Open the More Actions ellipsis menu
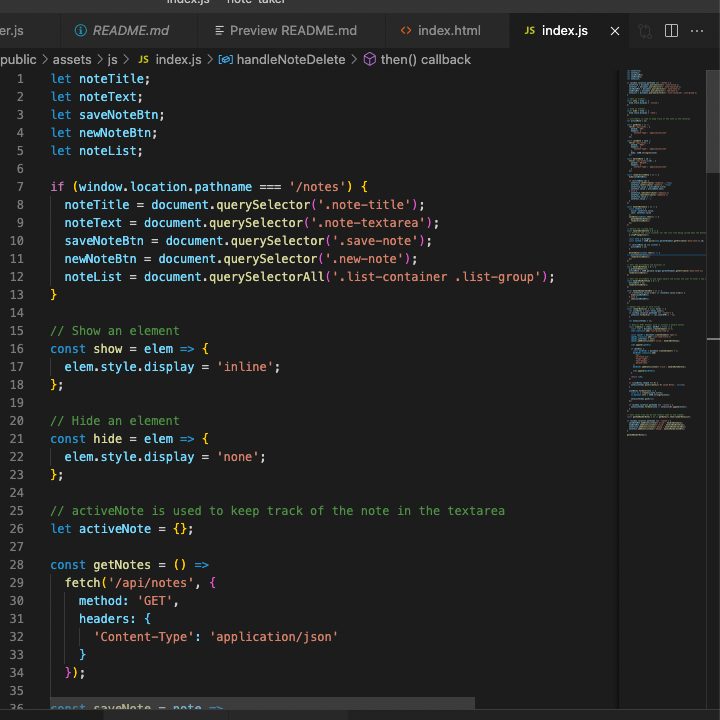Image resolution: width=720 pixels, height=720 pixels. tap(697, 31)
